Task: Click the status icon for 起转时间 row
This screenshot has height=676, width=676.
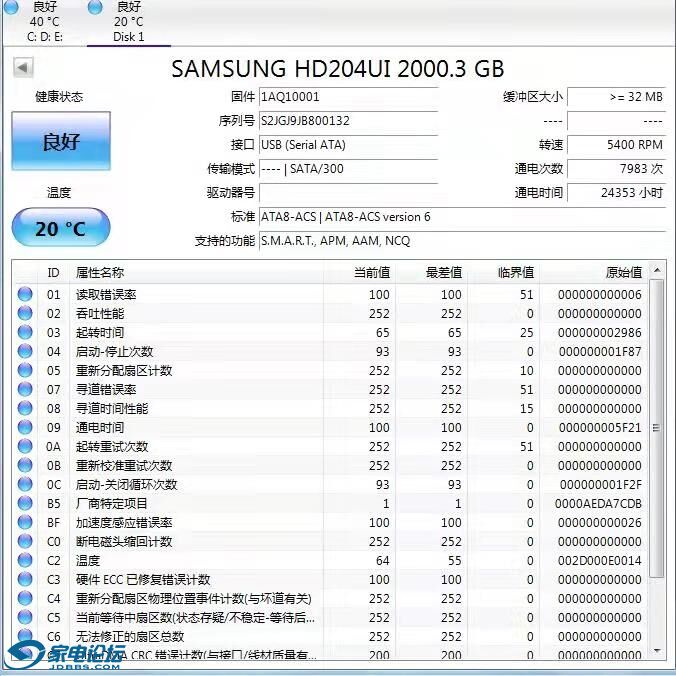Action: point(25,332)
